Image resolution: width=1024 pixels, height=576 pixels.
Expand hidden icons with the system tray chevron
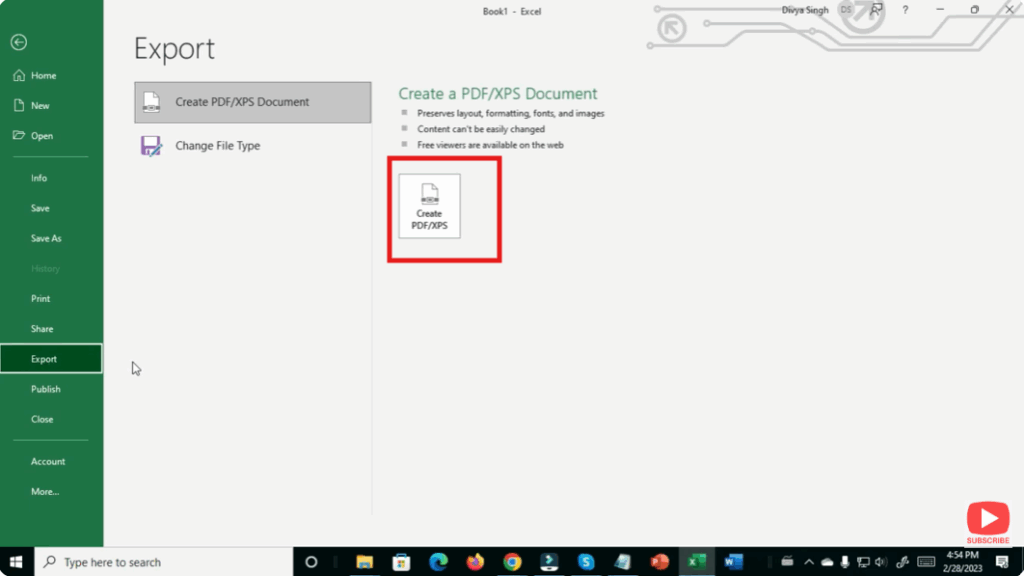click(808, 562)
